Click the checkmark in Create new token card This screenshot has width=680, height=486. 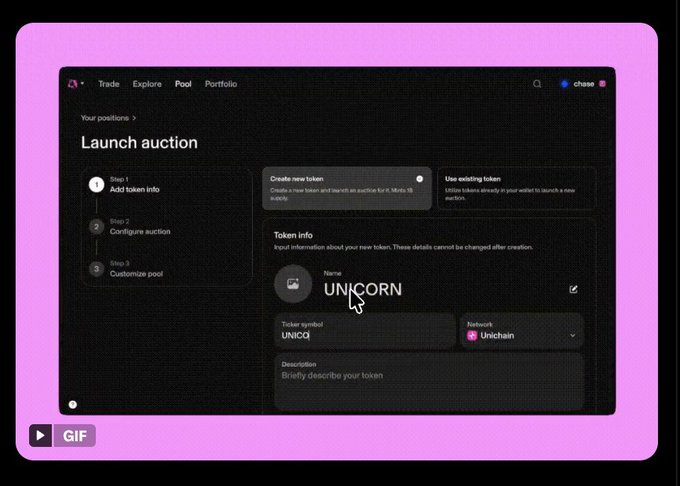(419, 179)
